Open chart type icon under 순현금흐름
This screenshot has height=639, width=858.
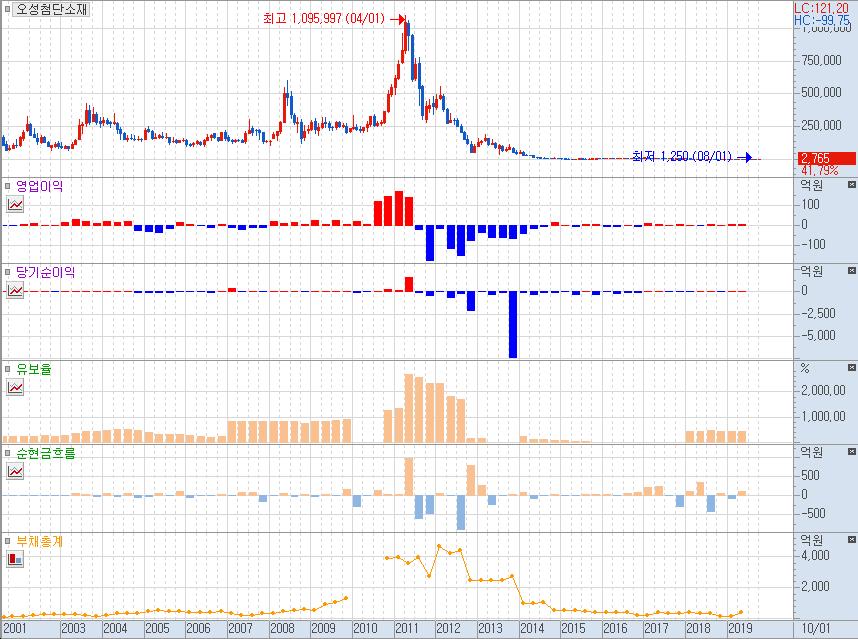click(15, 471)
